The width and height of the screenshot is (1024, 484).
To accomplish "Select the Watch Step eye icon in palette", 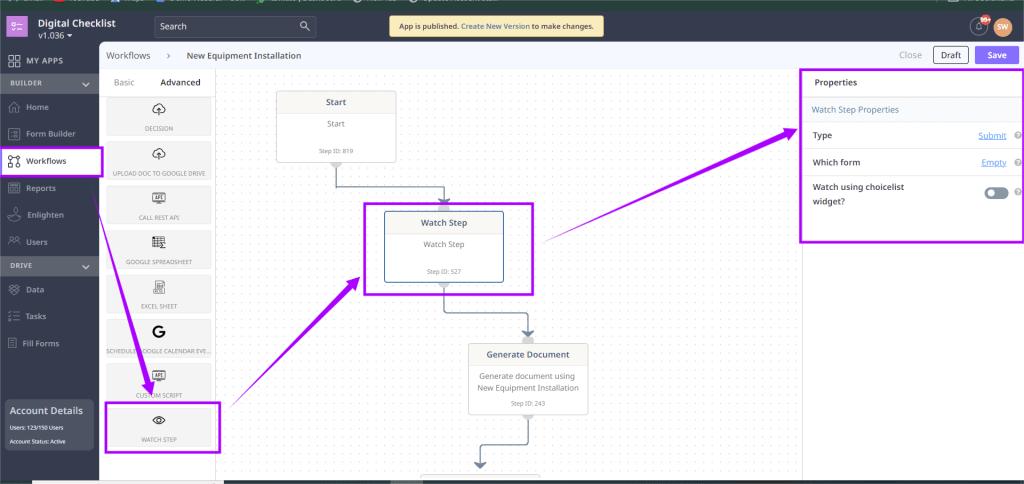I will (158, 420).
